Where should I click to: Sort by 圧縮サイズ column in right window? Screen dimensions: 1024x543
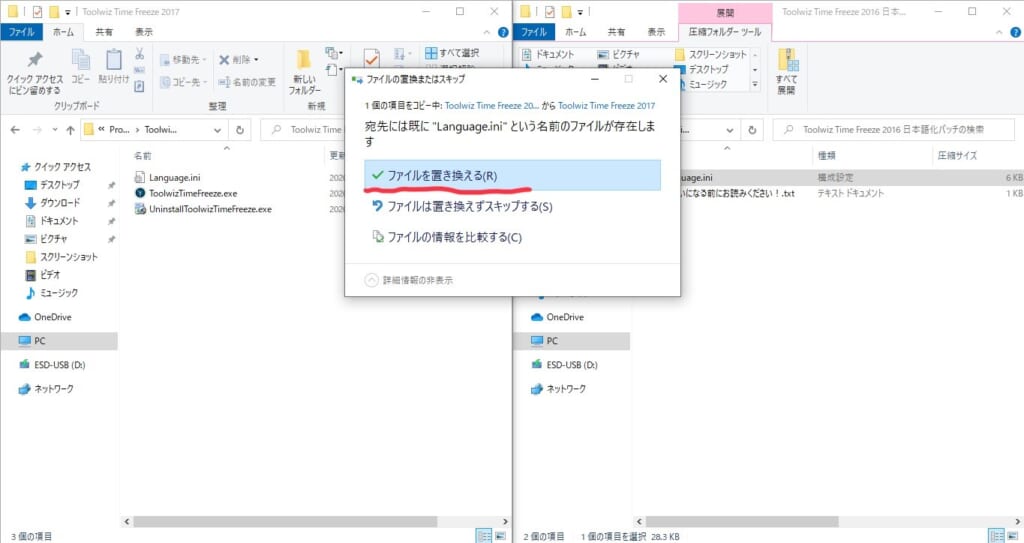pyautogui.click(x=957, y=156)
